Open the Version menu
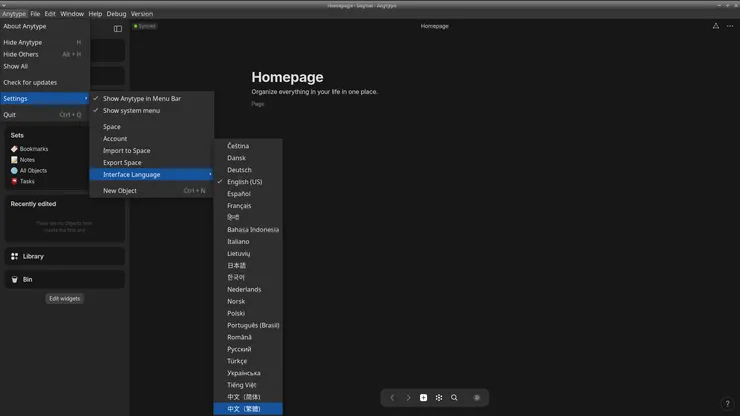740x416 pixels. [x=142, y=14]
